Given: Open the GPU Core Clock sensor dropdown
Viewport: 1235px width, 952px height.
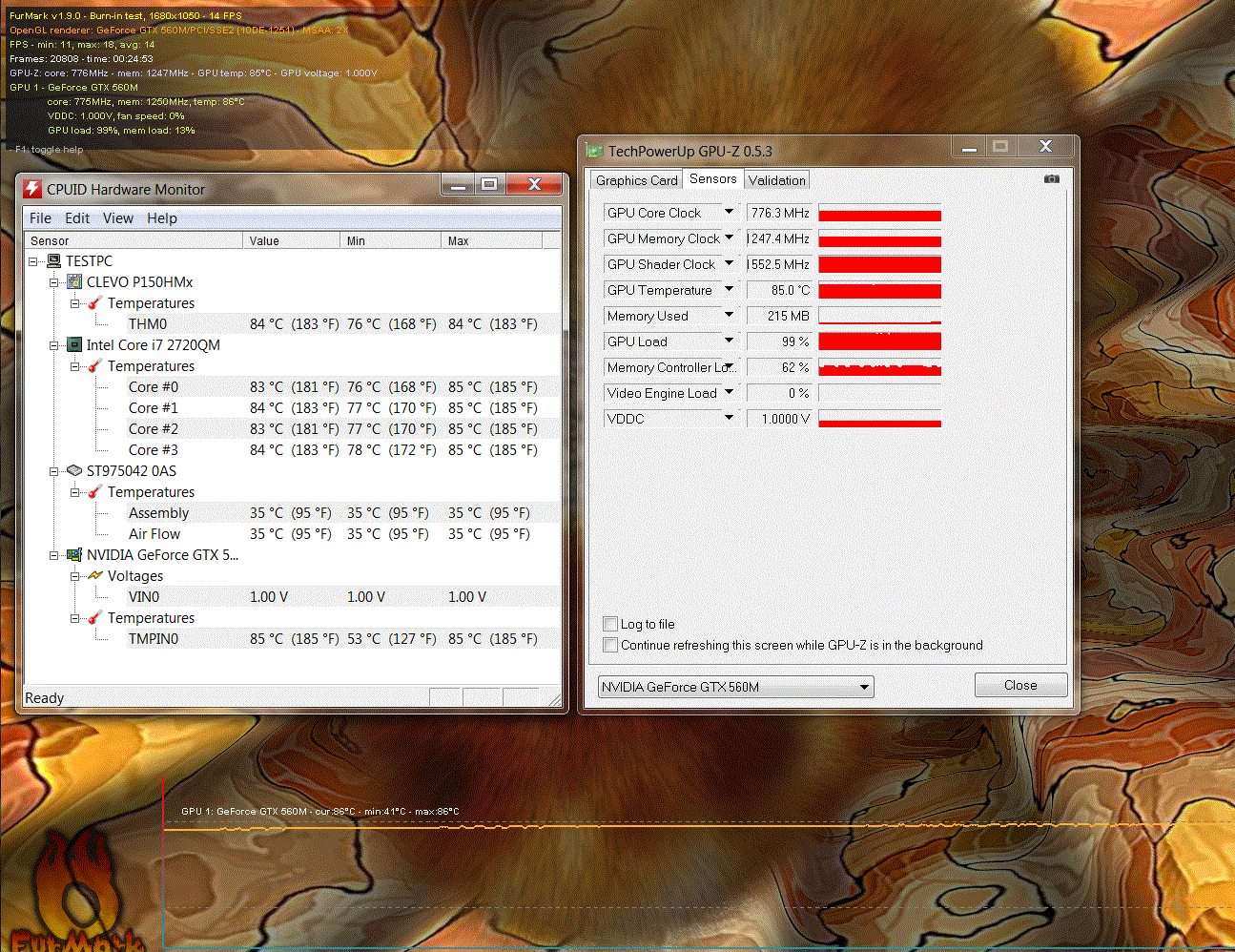Looking at the screenshot, I should (729, 212).
